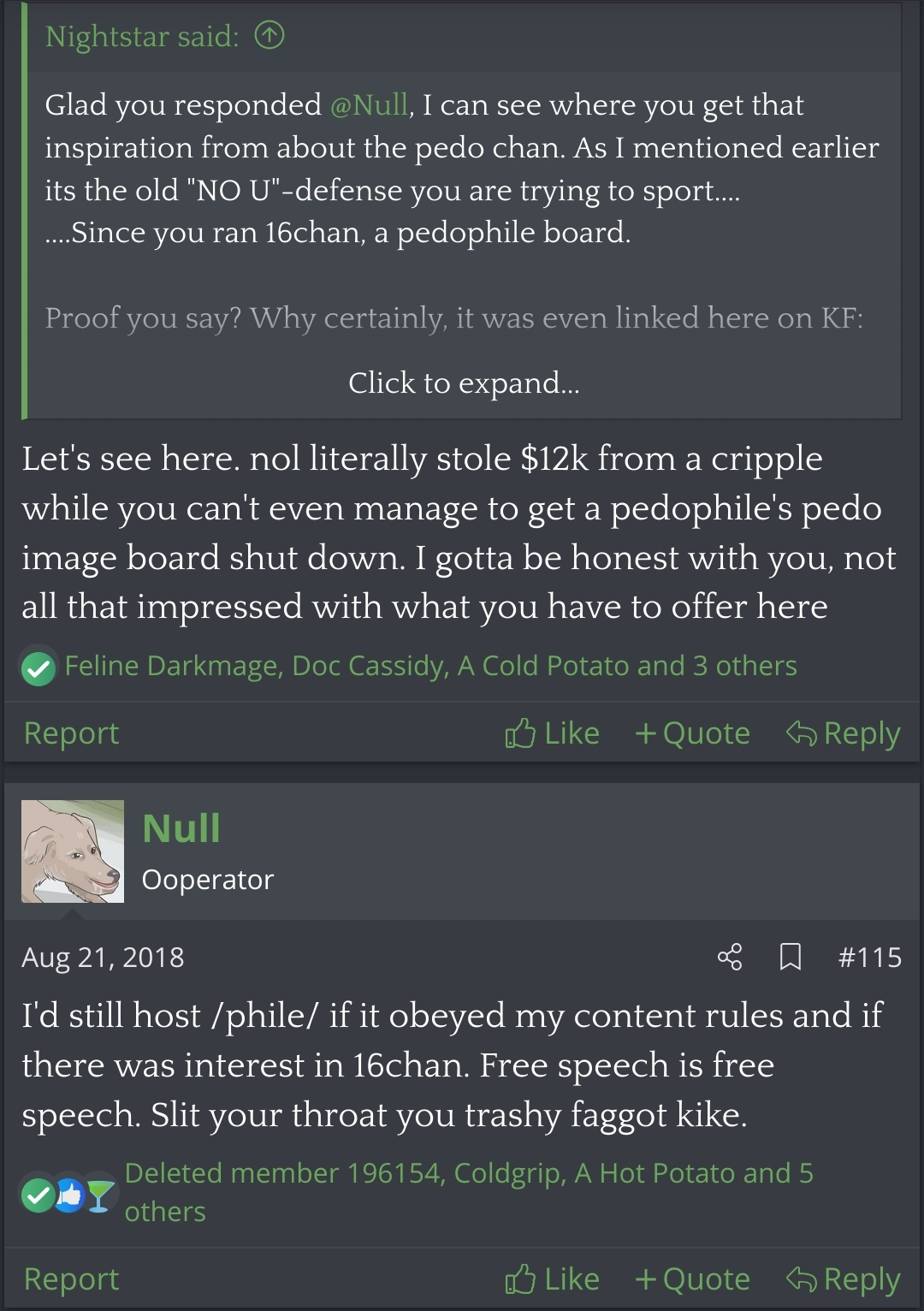Bookmark post #115
Image resolution: width=924 pixels, height=1311 pixels.
click(x=791, y=957)
